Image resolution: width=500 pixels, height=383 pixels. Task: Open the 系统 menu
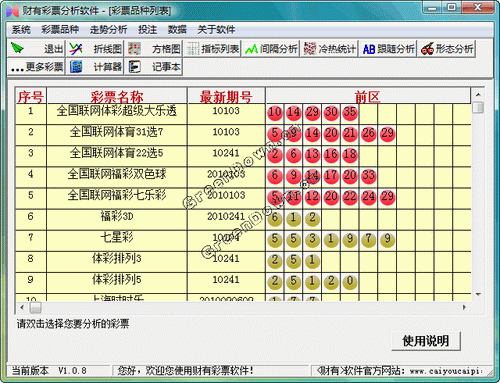click(x=21, y=30)
